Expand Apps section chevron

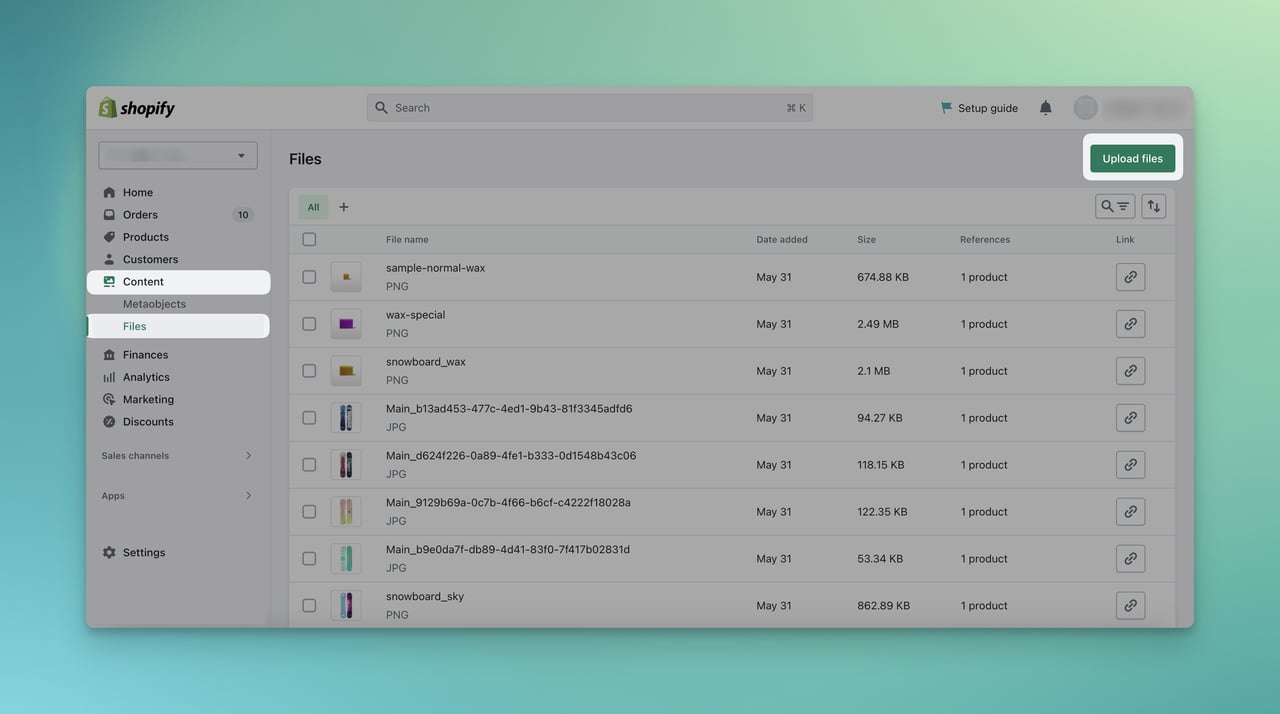point(249,496)
